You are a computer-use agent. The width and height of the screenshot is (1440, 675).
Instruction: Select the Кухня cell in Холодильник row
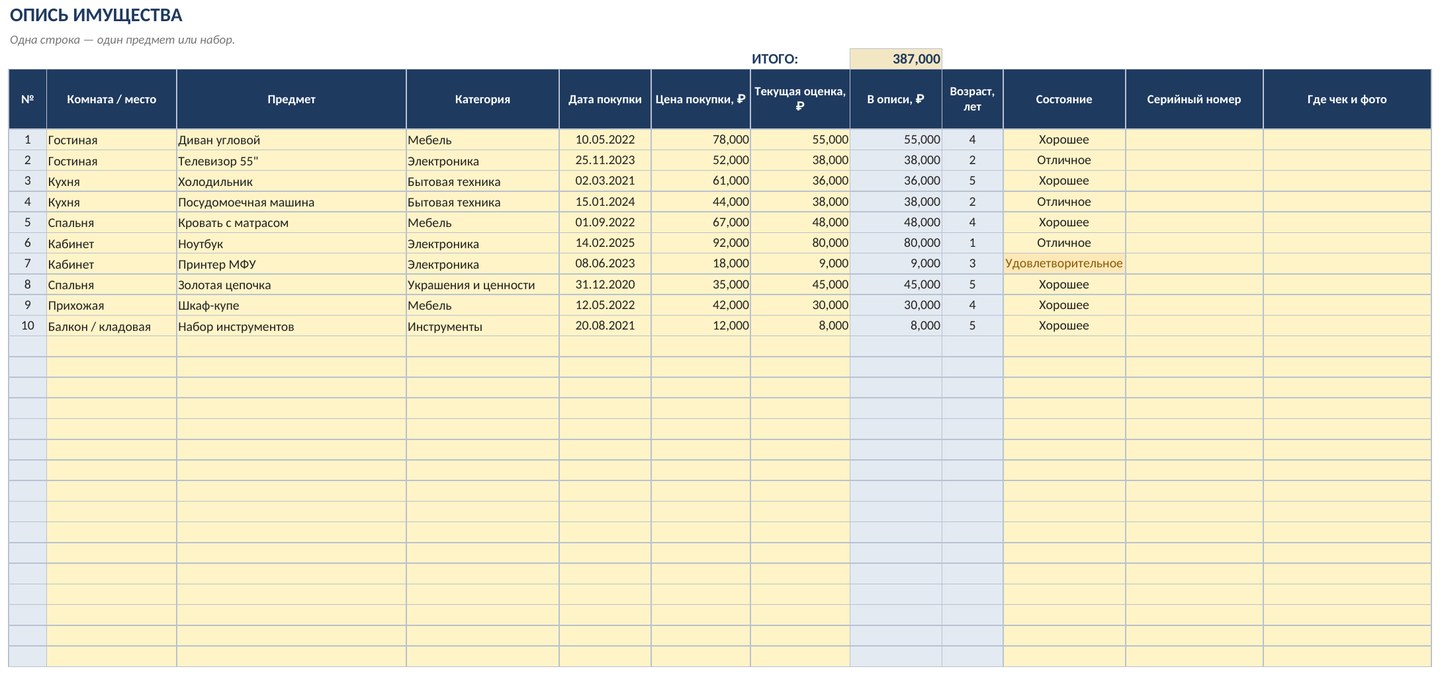click(x=111, y=181)
